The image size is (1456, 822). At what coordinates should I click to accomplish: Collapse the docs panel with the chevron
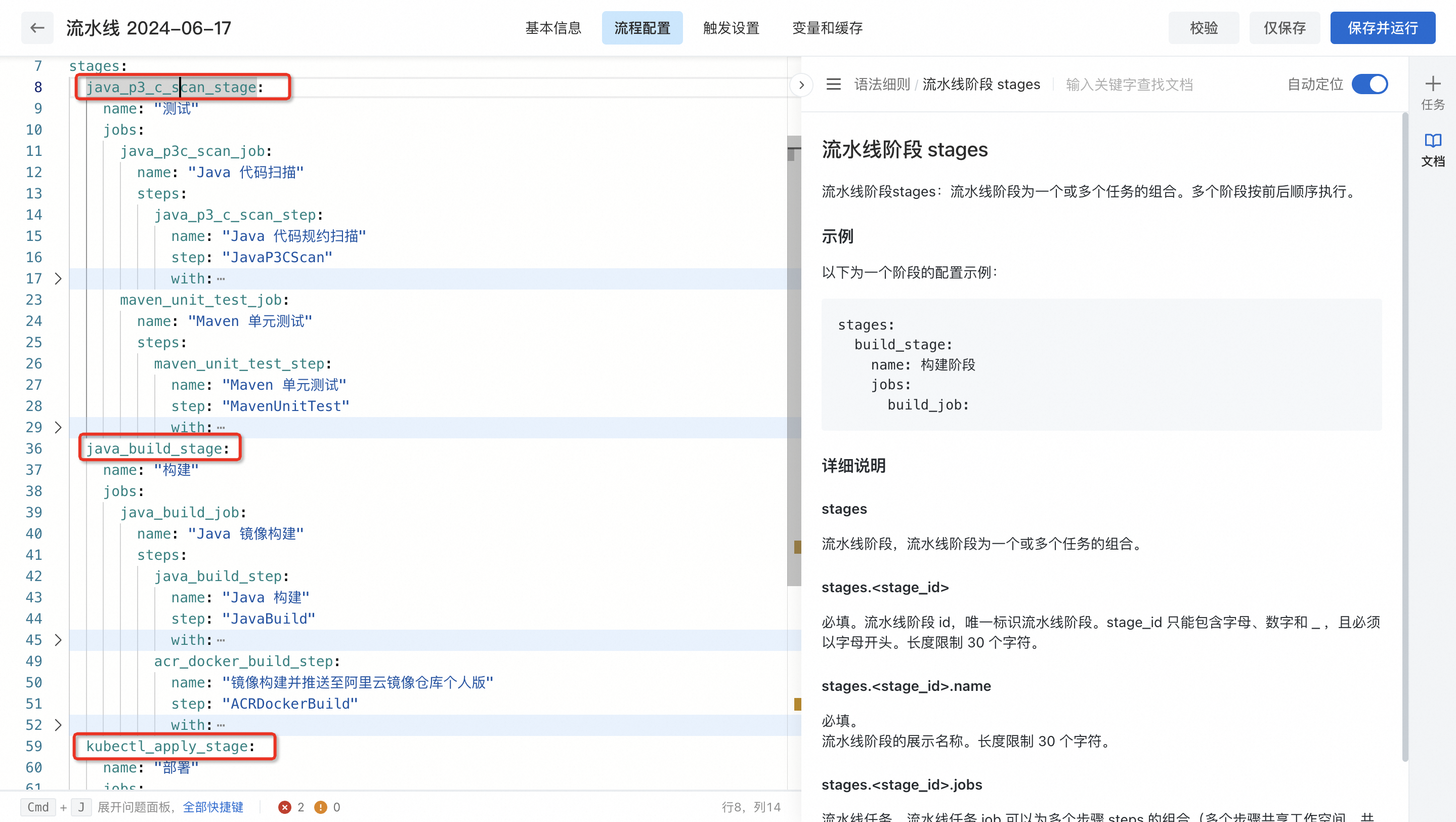tap(801, 86)
